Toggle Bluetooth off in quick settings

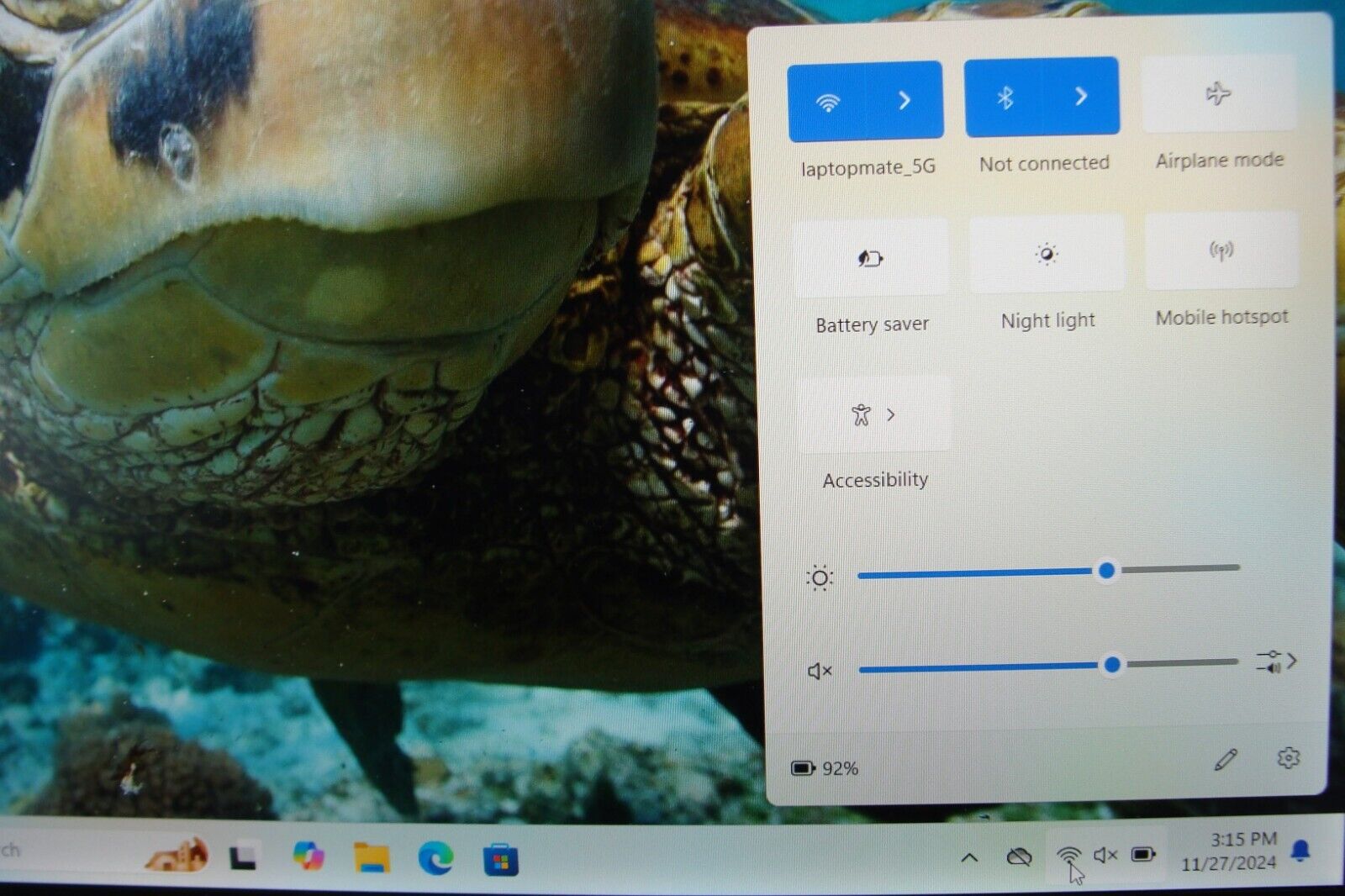(x=1005, y=98)
